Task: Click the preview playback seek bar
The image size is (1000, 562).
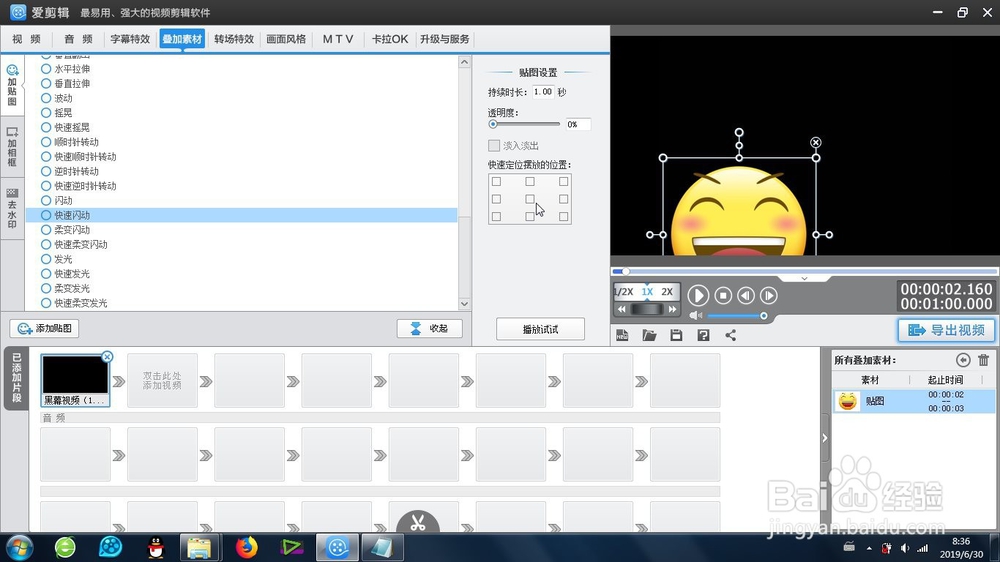Action: pos(805,271)
